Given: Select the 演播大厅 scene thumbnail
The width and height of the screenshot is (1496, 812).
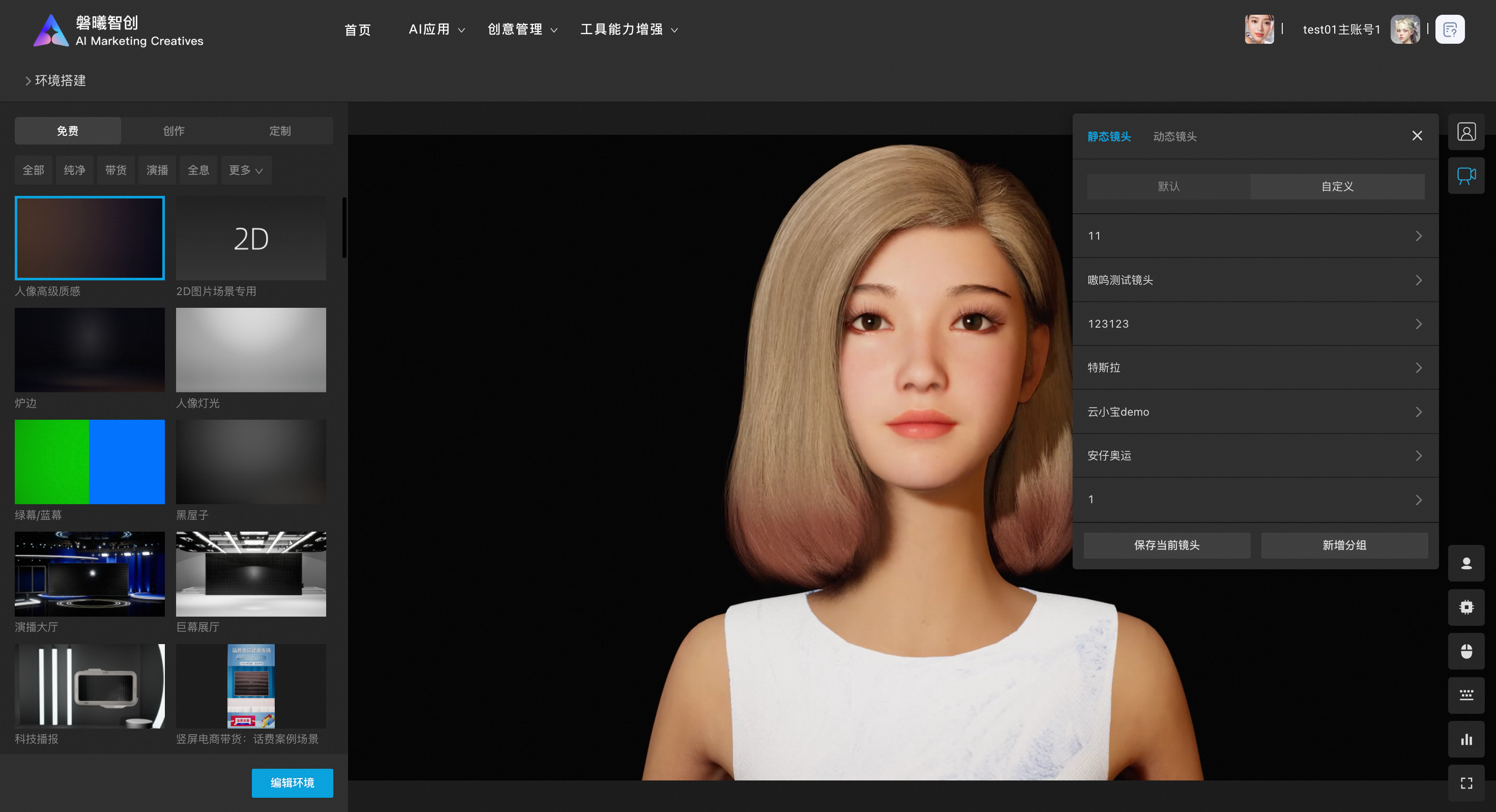Looking at the screenshot, I should (90, 574).
